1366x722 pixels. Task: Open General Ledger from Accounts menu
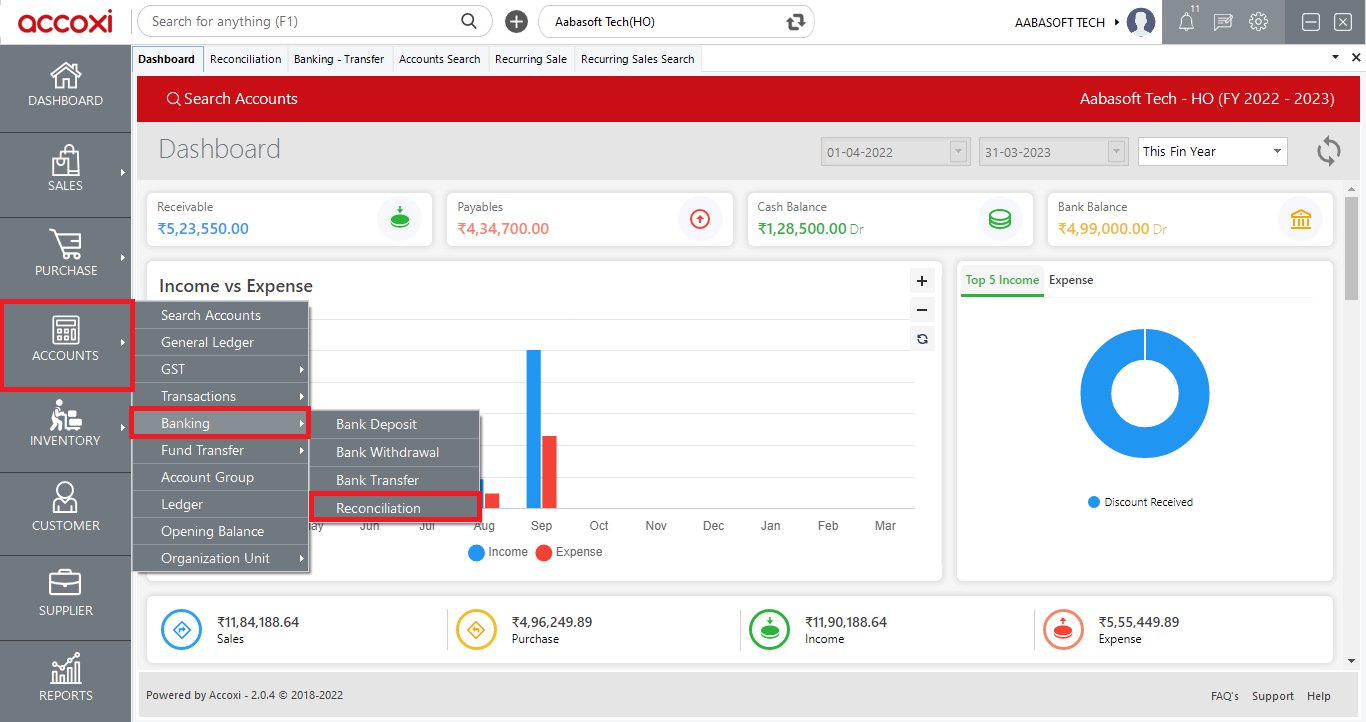click(220, 342)
